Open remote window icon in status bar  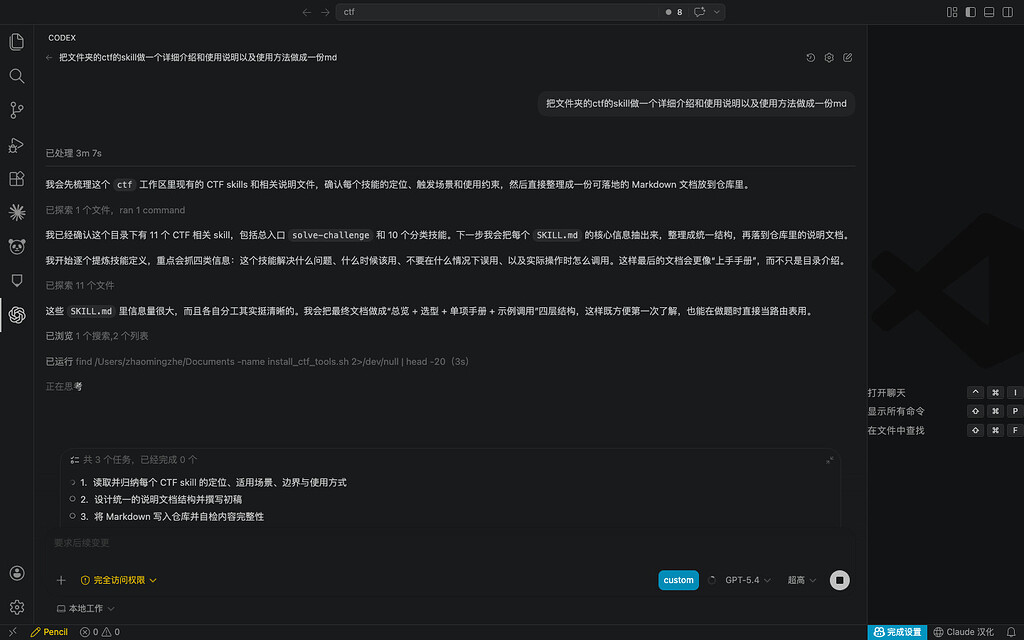(12, 632)
